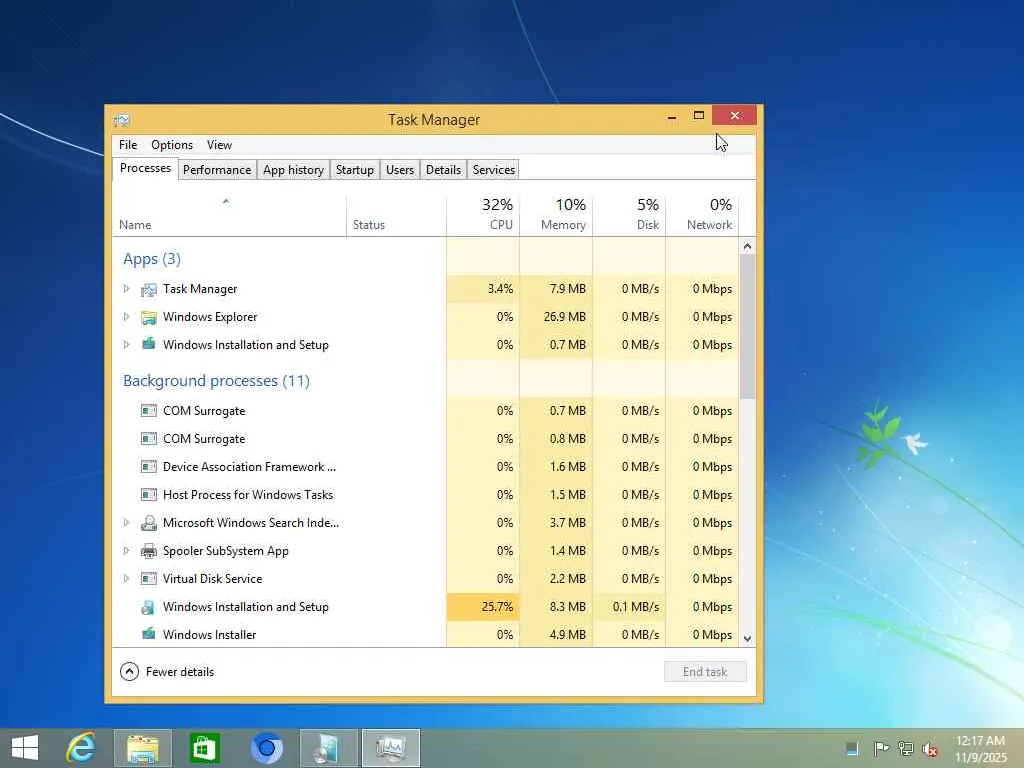Launch Internet Explorer from the taskbar
1024x768 pixels.
click(x=81, y=748)
